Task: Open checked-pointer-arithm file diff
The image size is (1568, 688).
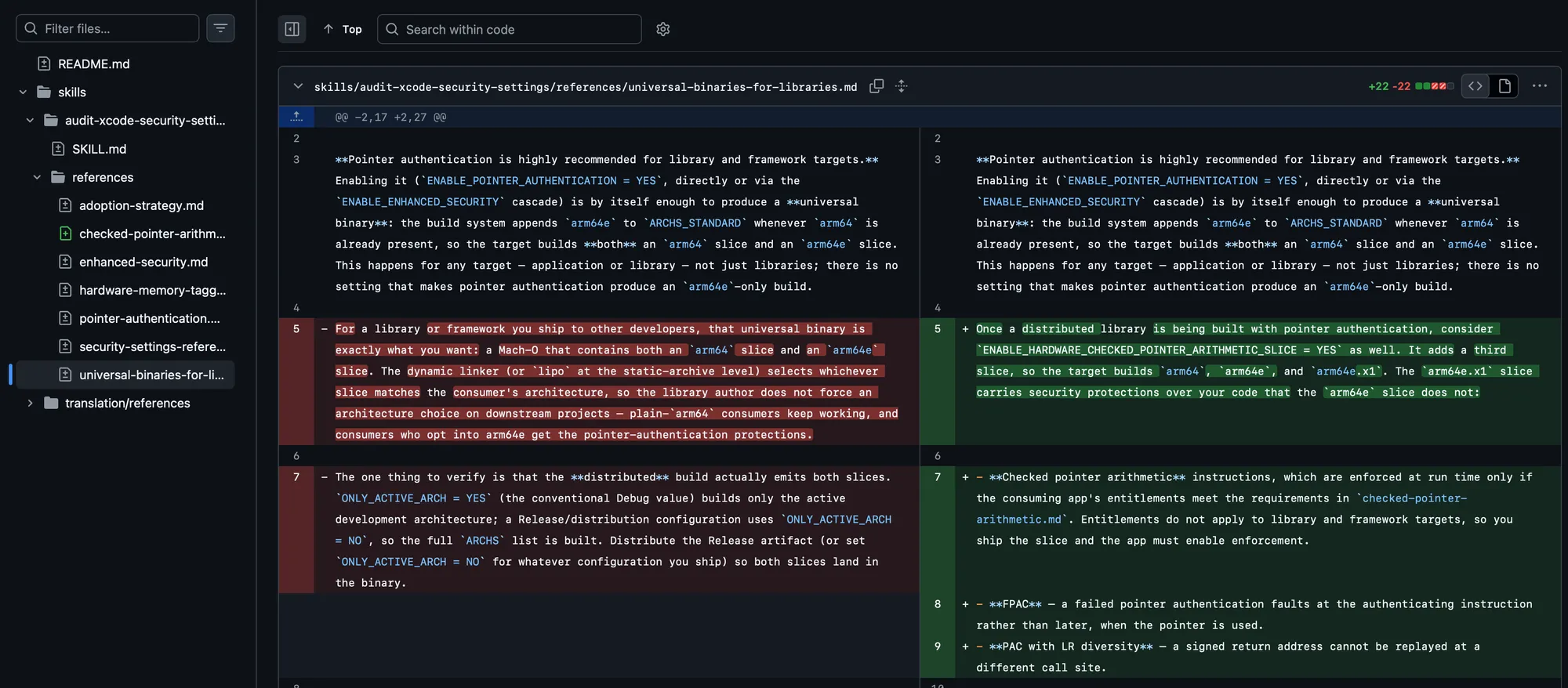Action: click(152, 234)
